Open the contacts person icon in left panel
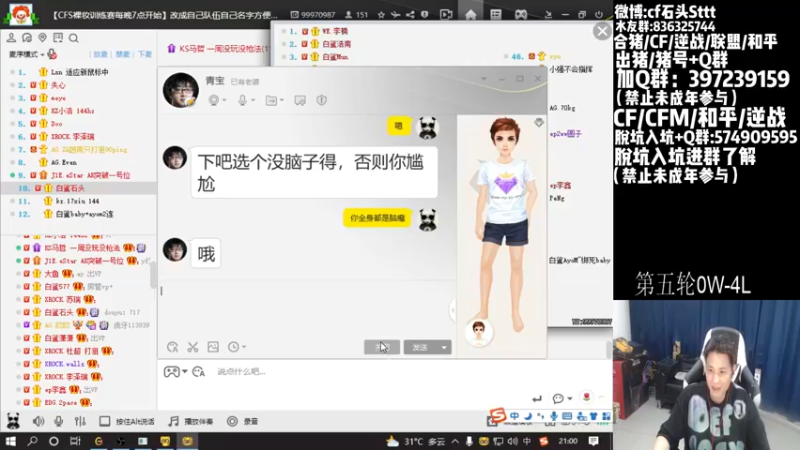This screenshot has width=800, height=450. click(x=11, y=38)
